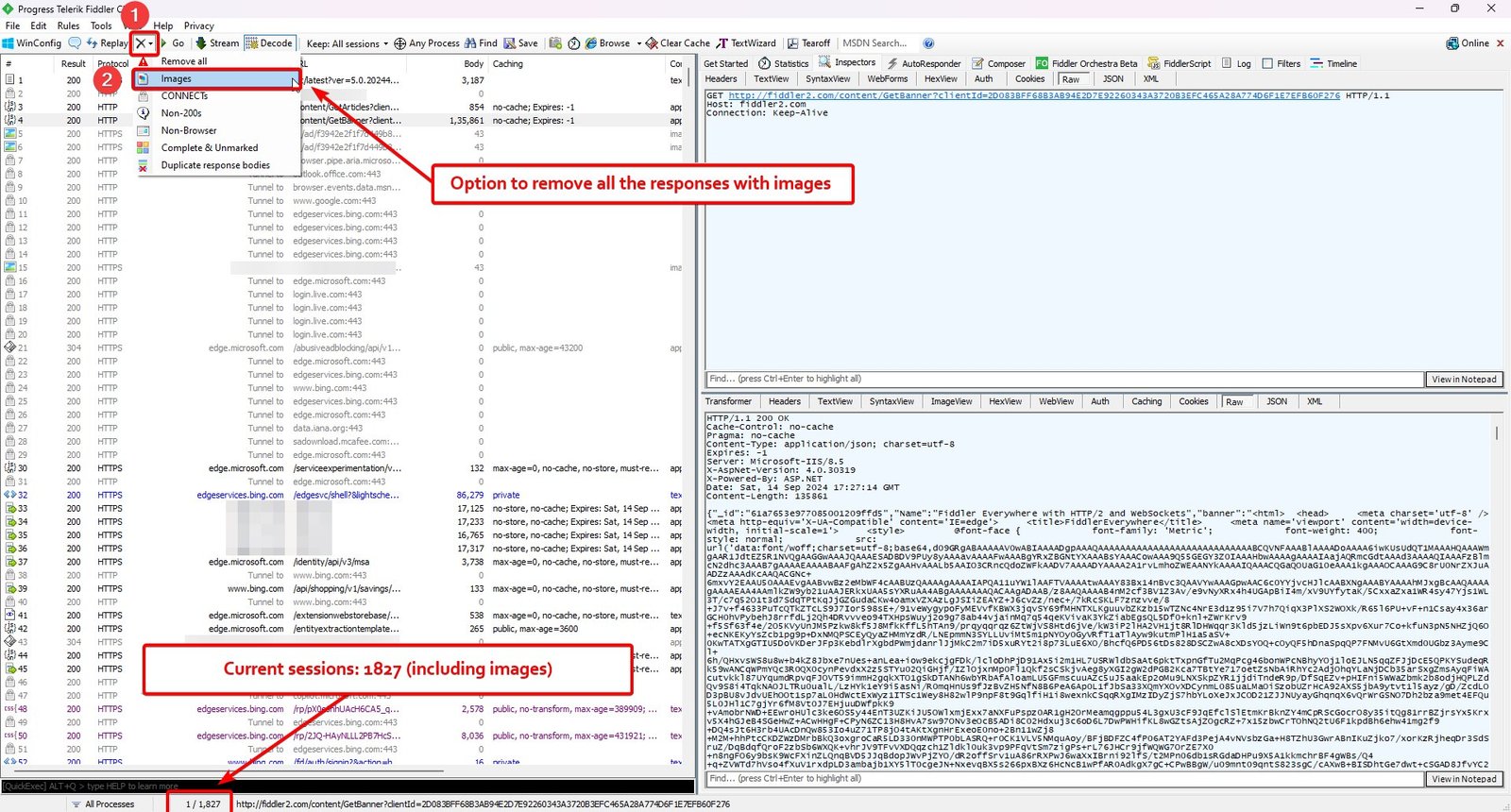Click the comment speech bubble icon
The image size is (1511, 812).
pos(75,43)
